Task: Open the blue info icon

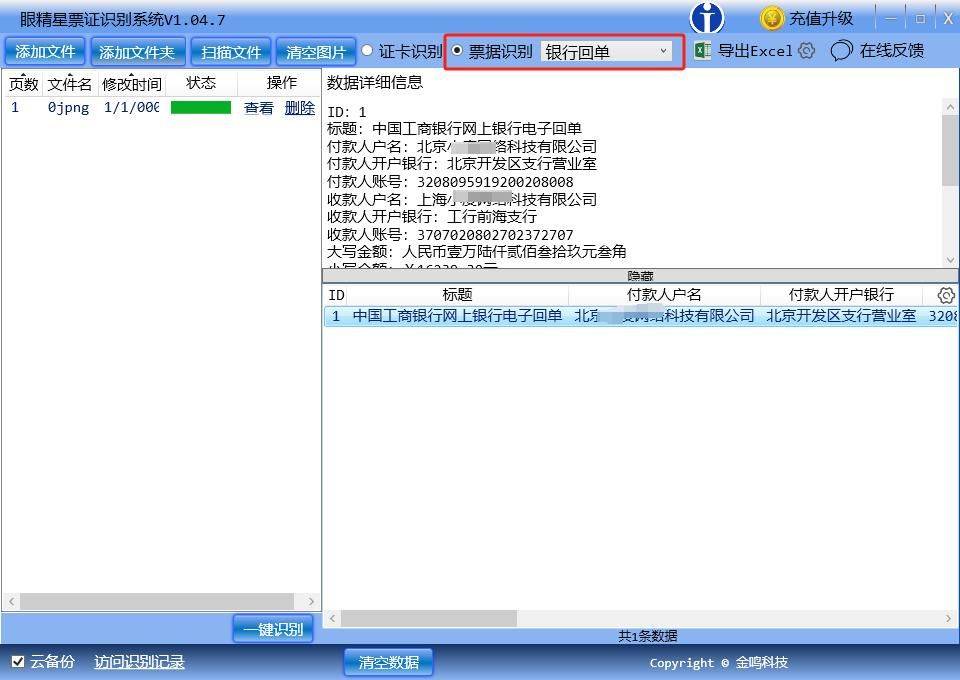Action: pyautogui.click(x=707, y=18)
